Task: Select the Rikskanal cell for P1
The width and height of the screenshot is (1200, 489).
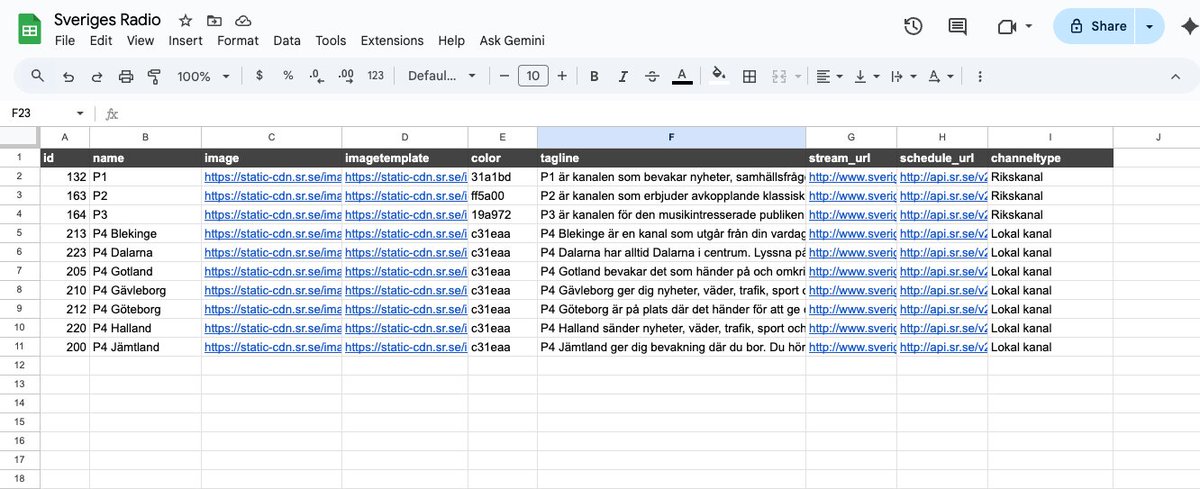Action: (x=1050, y=177)
